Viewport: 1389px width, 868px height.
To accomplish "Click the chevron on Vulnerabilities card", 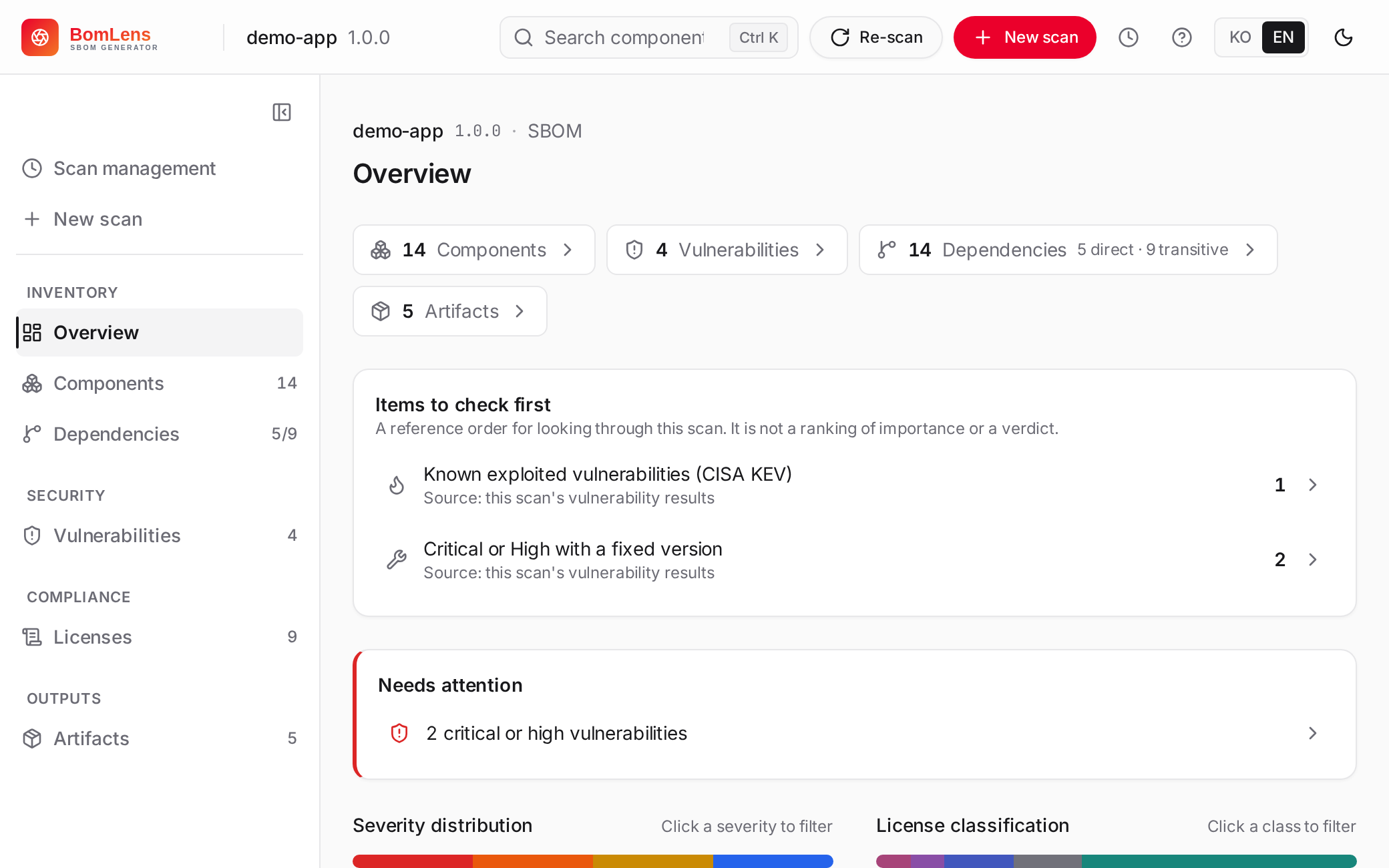I will (820, 250).
